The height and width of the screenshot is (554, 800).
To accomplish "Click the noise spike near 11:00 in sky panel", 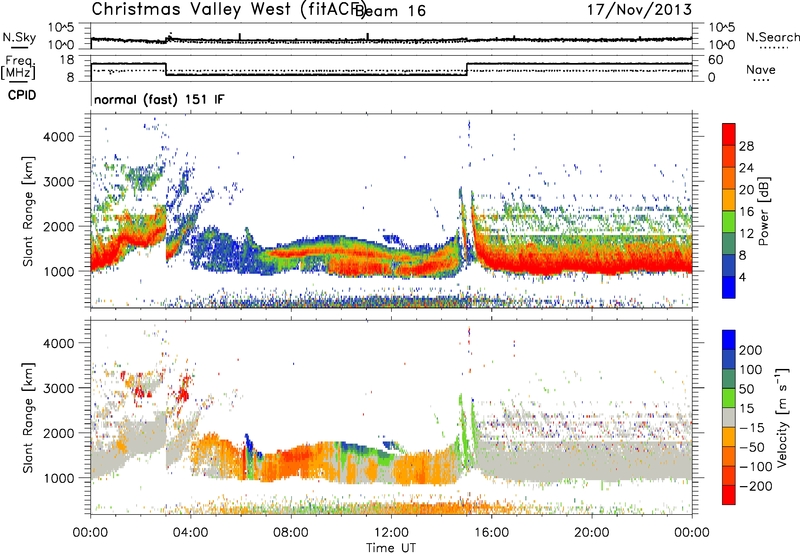I will 367,36.
